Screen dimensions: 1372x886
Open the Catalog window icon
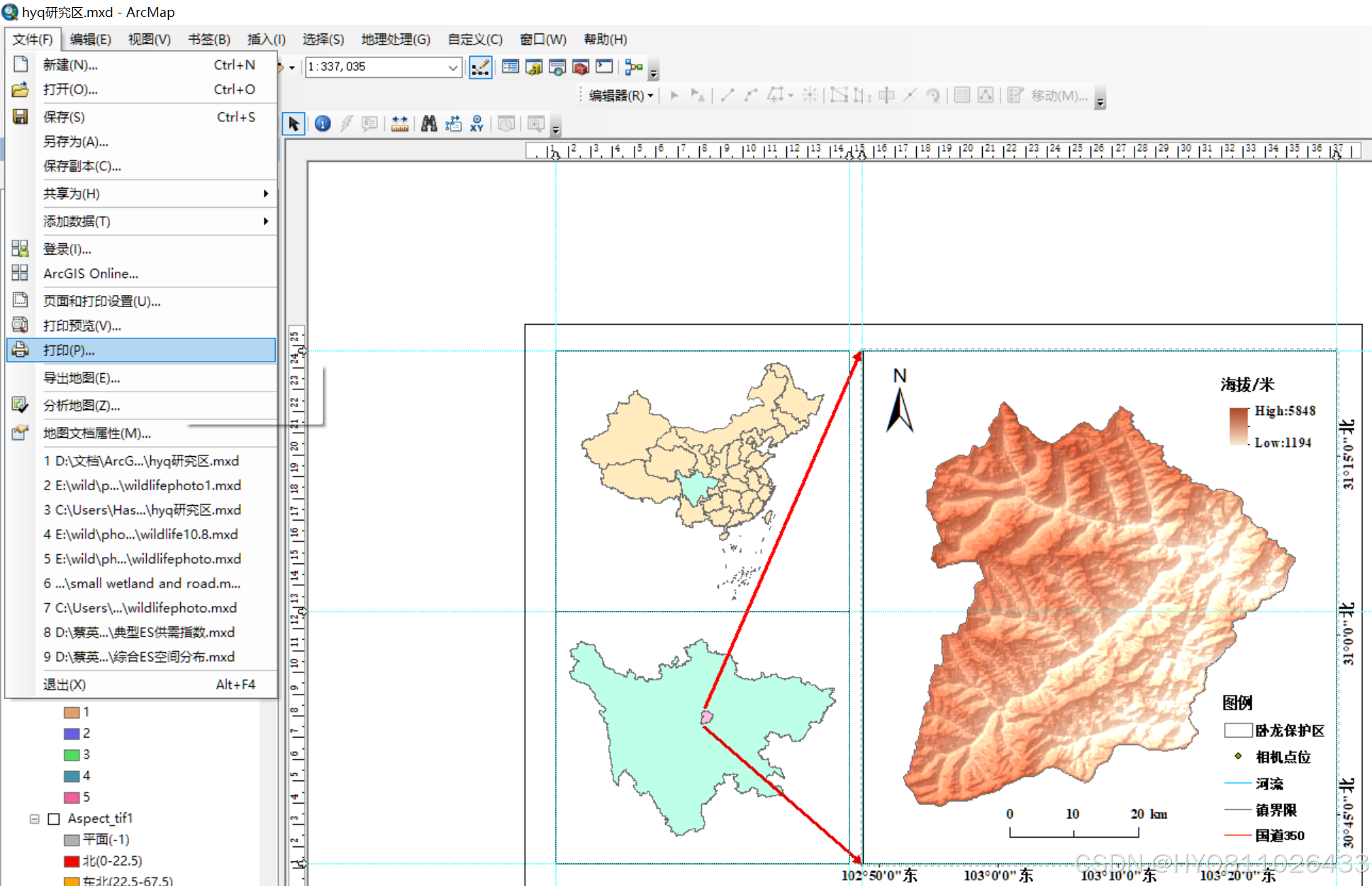tap(534, 67)
